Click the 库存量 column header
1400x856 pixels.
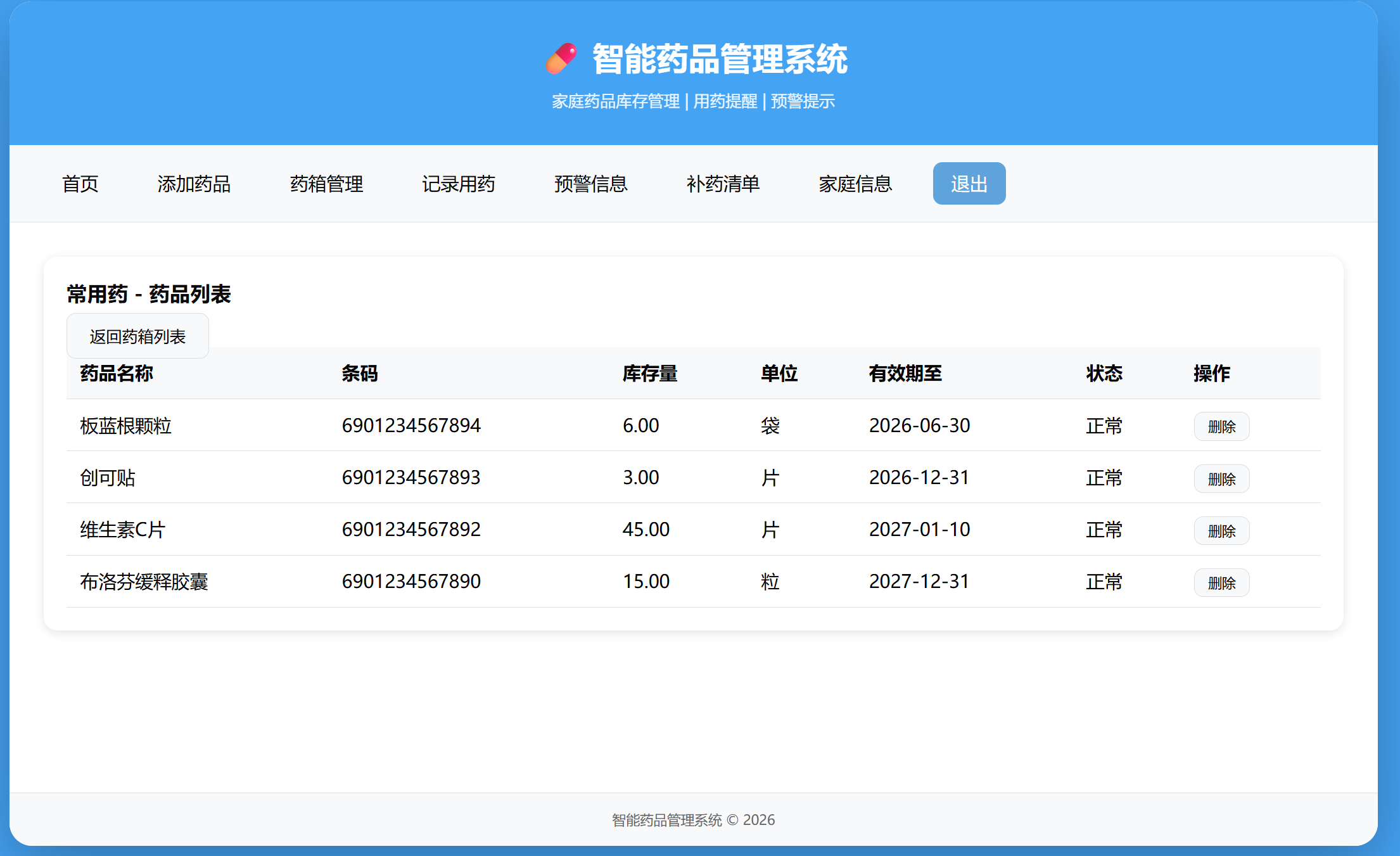pyautogui.click(x=650, y=374)
